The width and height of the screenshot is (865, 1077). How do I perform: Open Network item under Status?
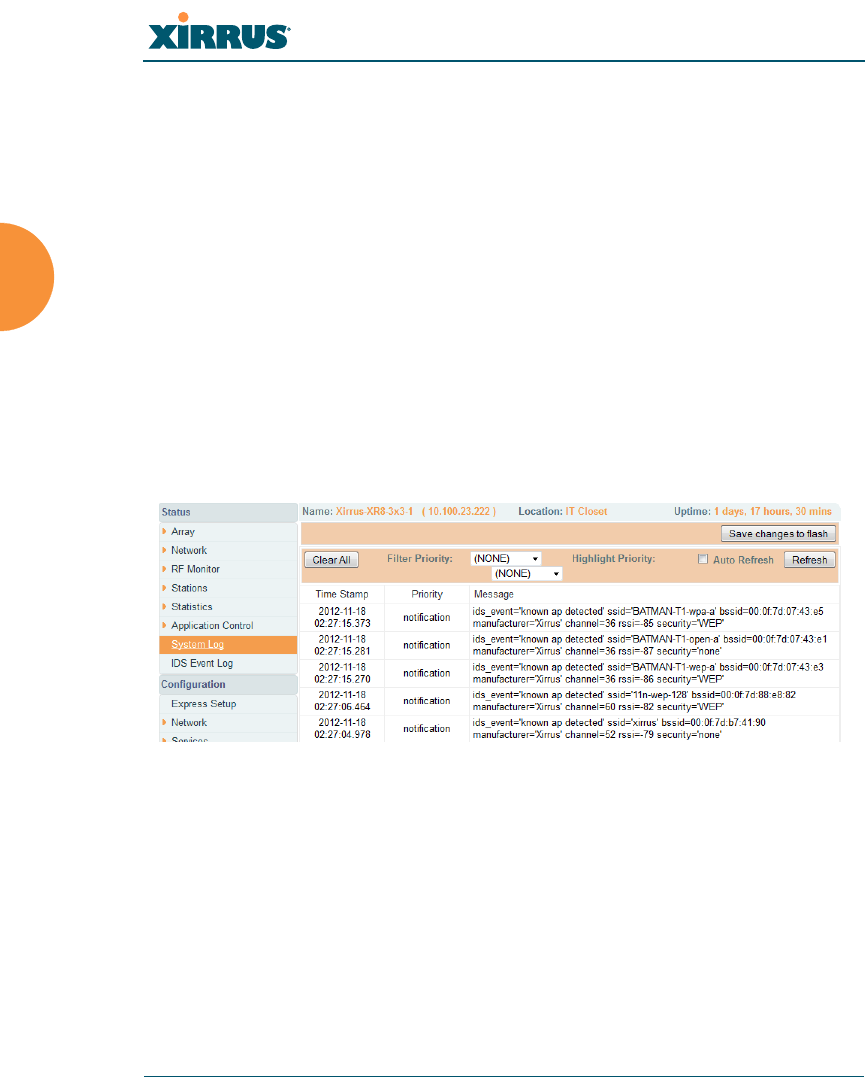pyautogui.click(x=189, y=550)
